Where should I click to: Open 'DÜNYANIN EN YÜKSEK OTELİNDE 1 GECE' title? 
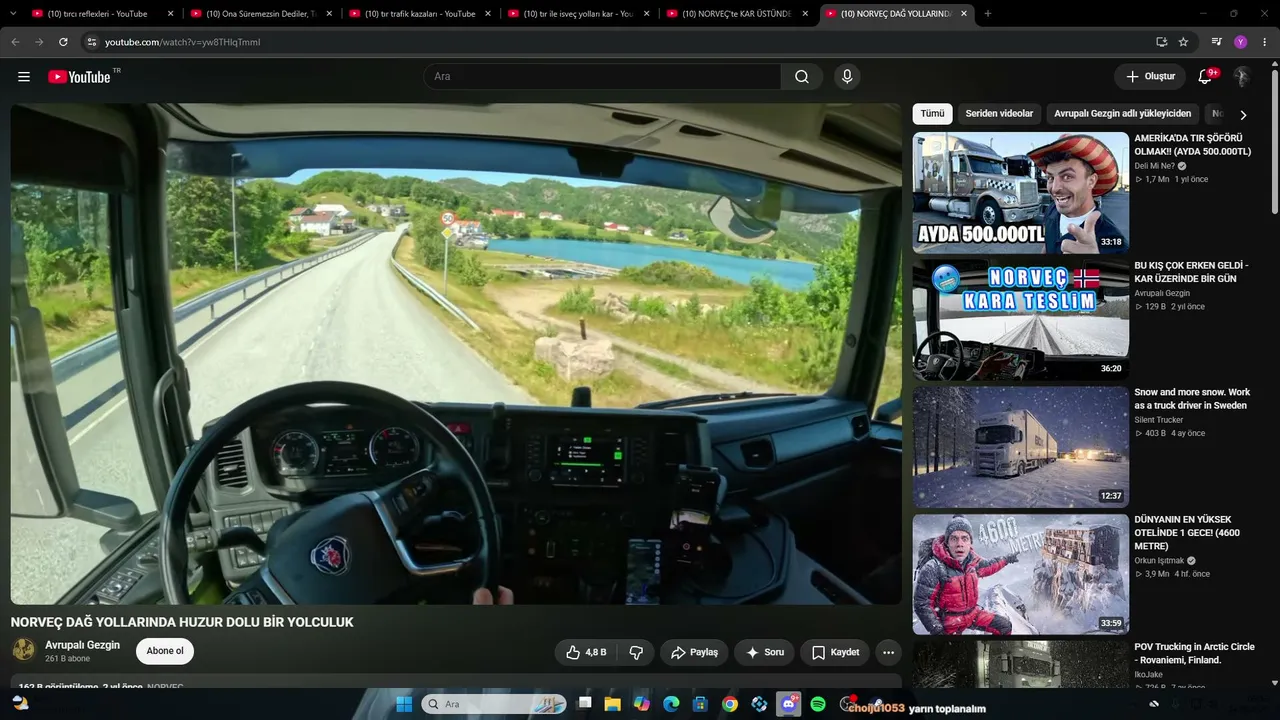(x=1187, y=533)
